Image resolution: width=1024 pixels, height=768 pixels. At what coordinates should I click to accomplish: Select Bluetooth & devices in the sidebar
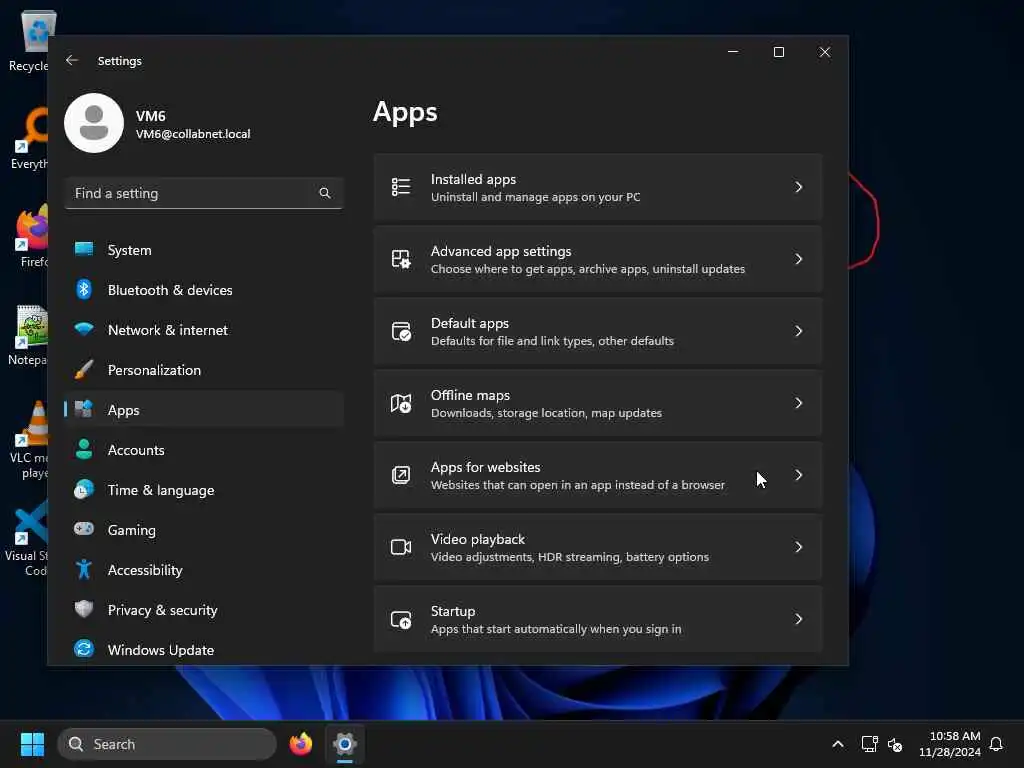click(x=204, y=289)
